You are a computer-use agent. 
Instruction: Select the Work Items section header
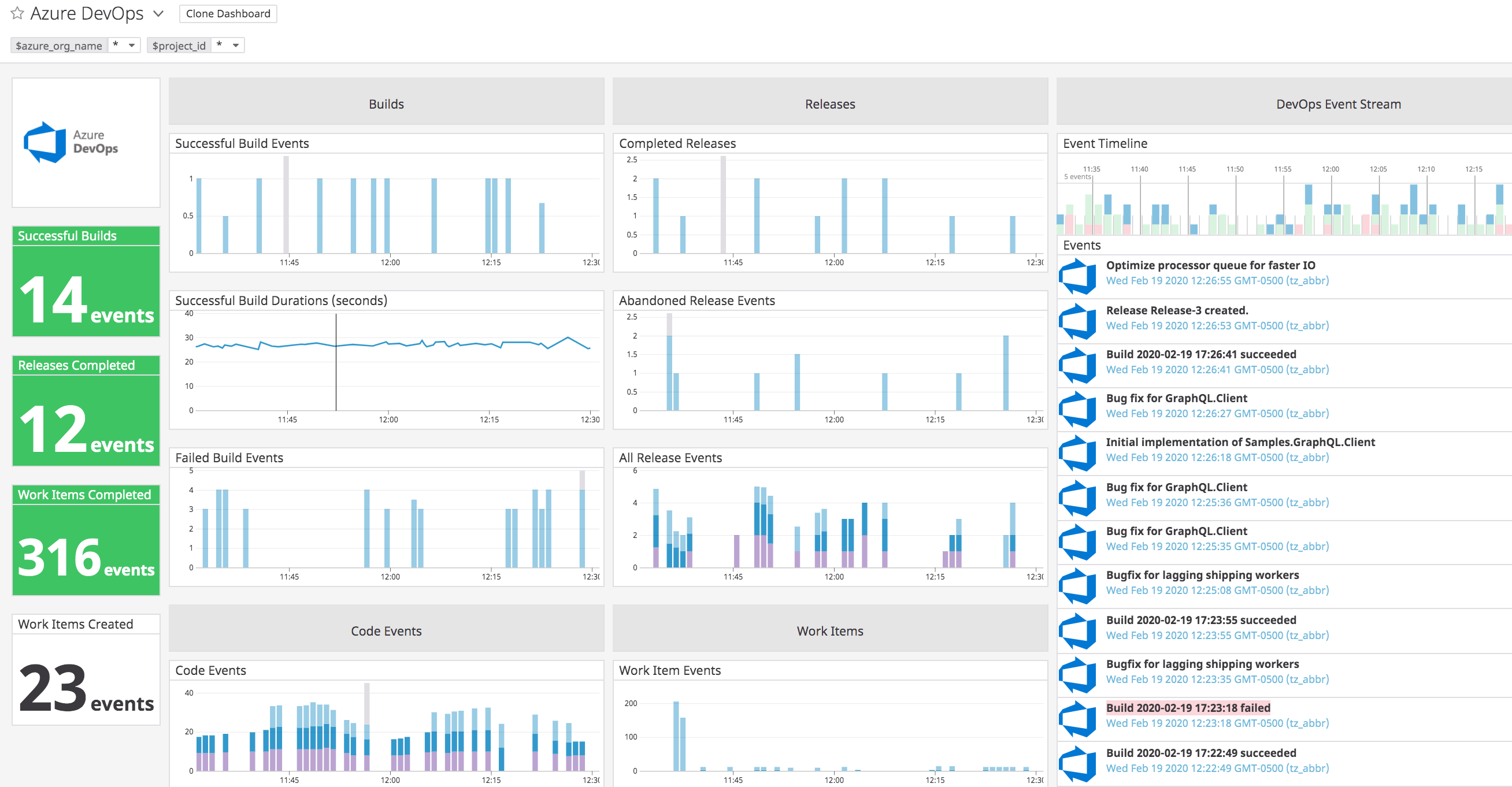[830, 631]
